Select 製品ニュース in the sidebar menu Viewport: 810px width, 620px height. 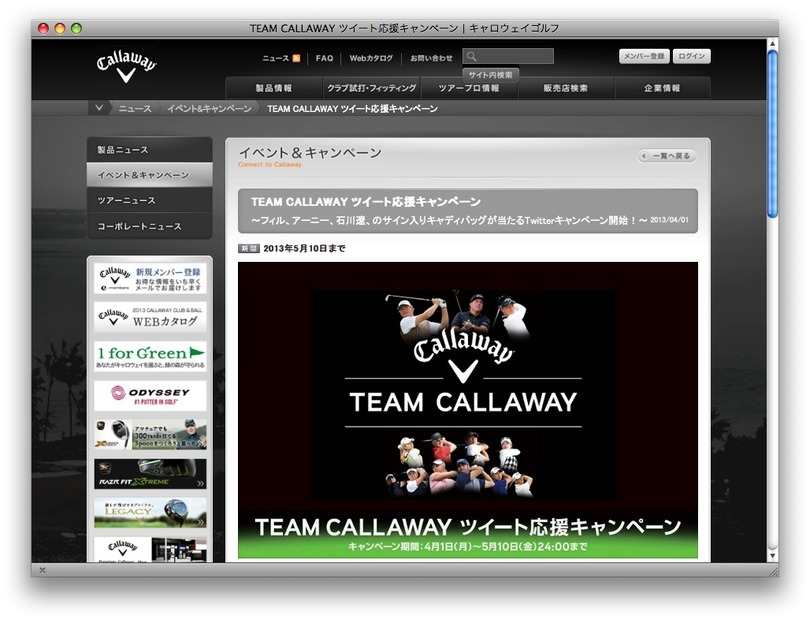point(150,150)
